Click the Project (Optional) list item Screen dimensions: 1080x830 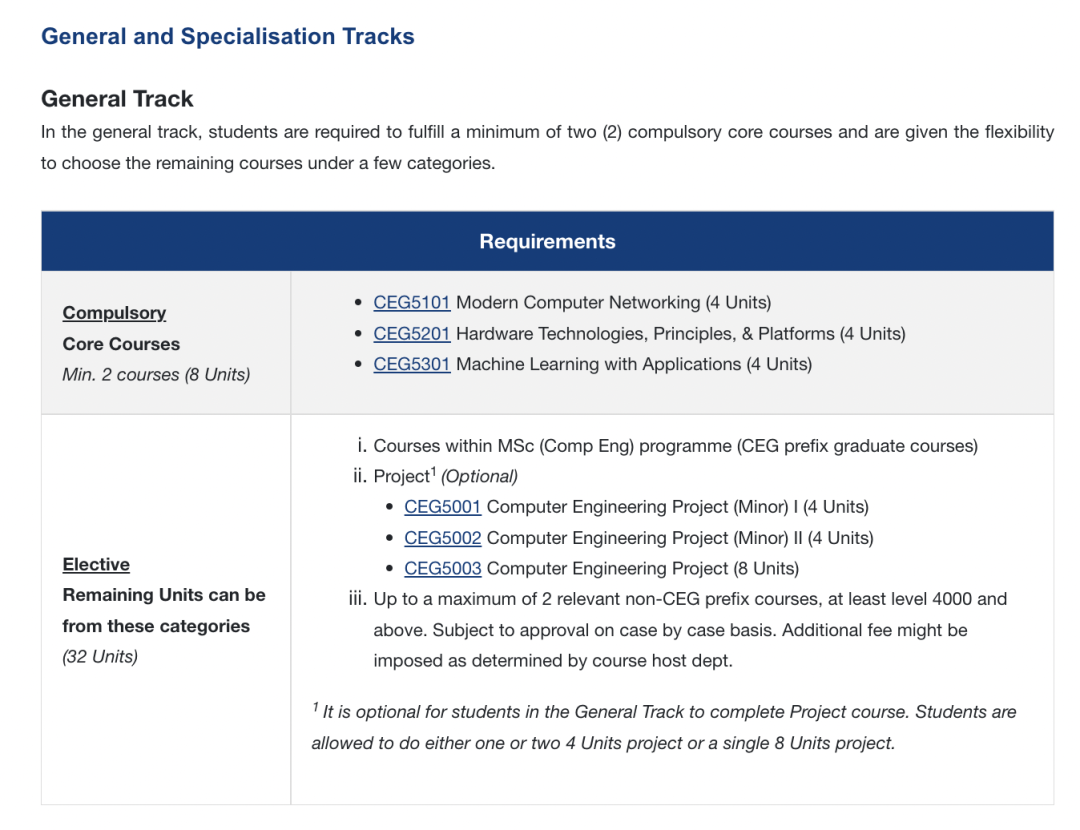[x=445, y=476]
